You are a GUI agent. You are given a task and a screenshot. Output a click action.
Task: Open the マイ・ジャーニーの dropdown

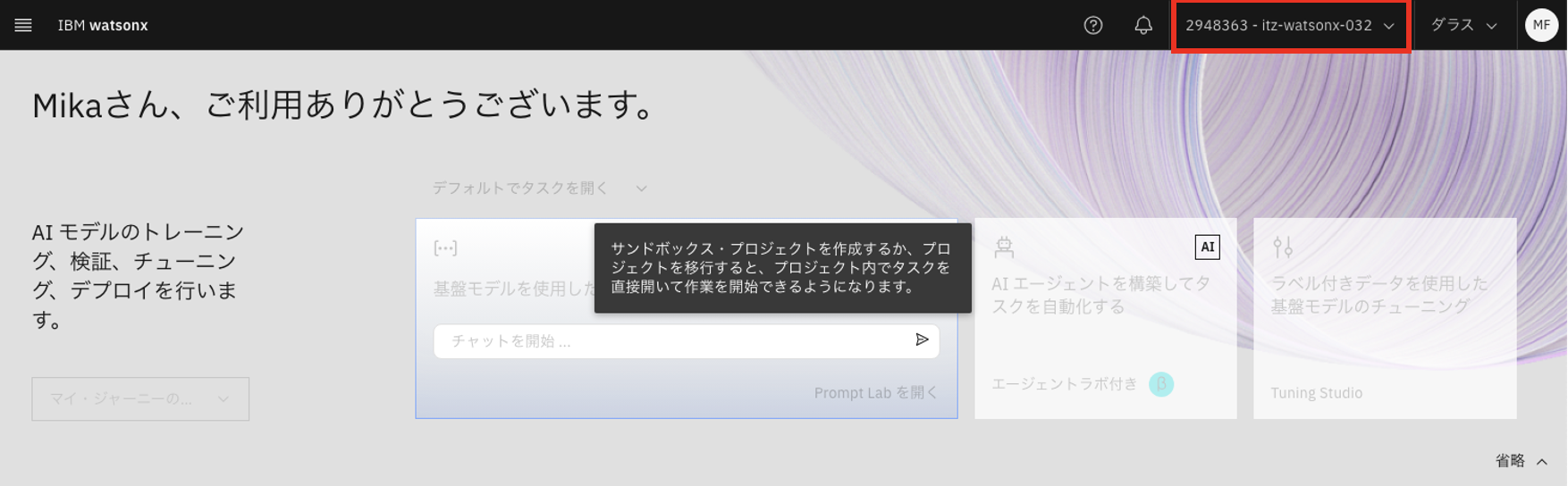140,399
